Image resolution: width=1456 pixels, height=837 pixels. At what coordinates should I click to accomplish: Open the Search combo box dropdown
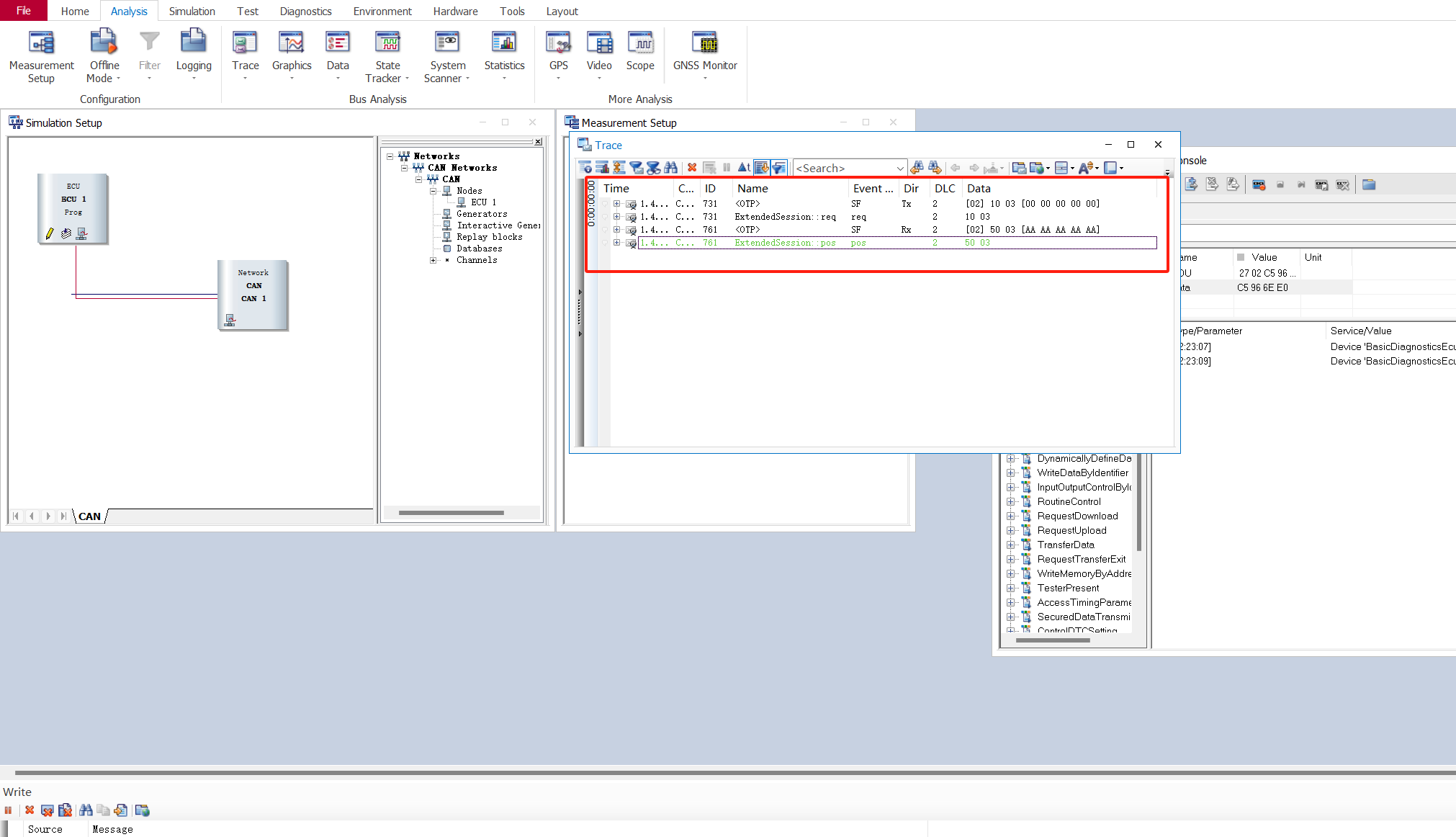coord(899,169)
